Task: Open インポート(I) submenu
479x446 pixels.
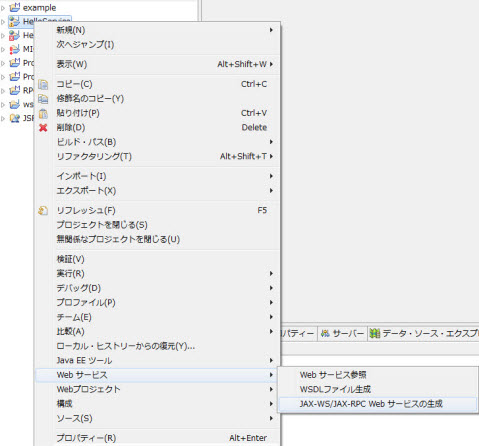Action: coord(157,176)
